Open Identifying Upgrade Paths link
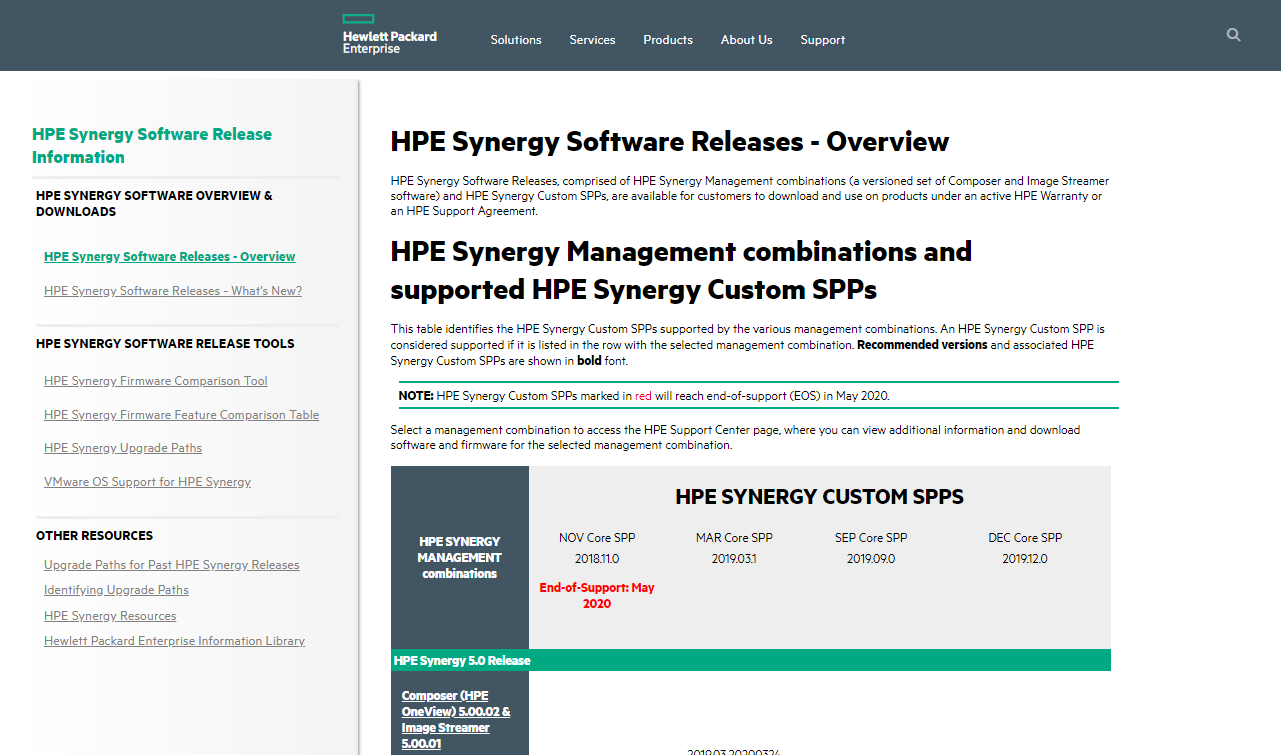 [117, 590]
